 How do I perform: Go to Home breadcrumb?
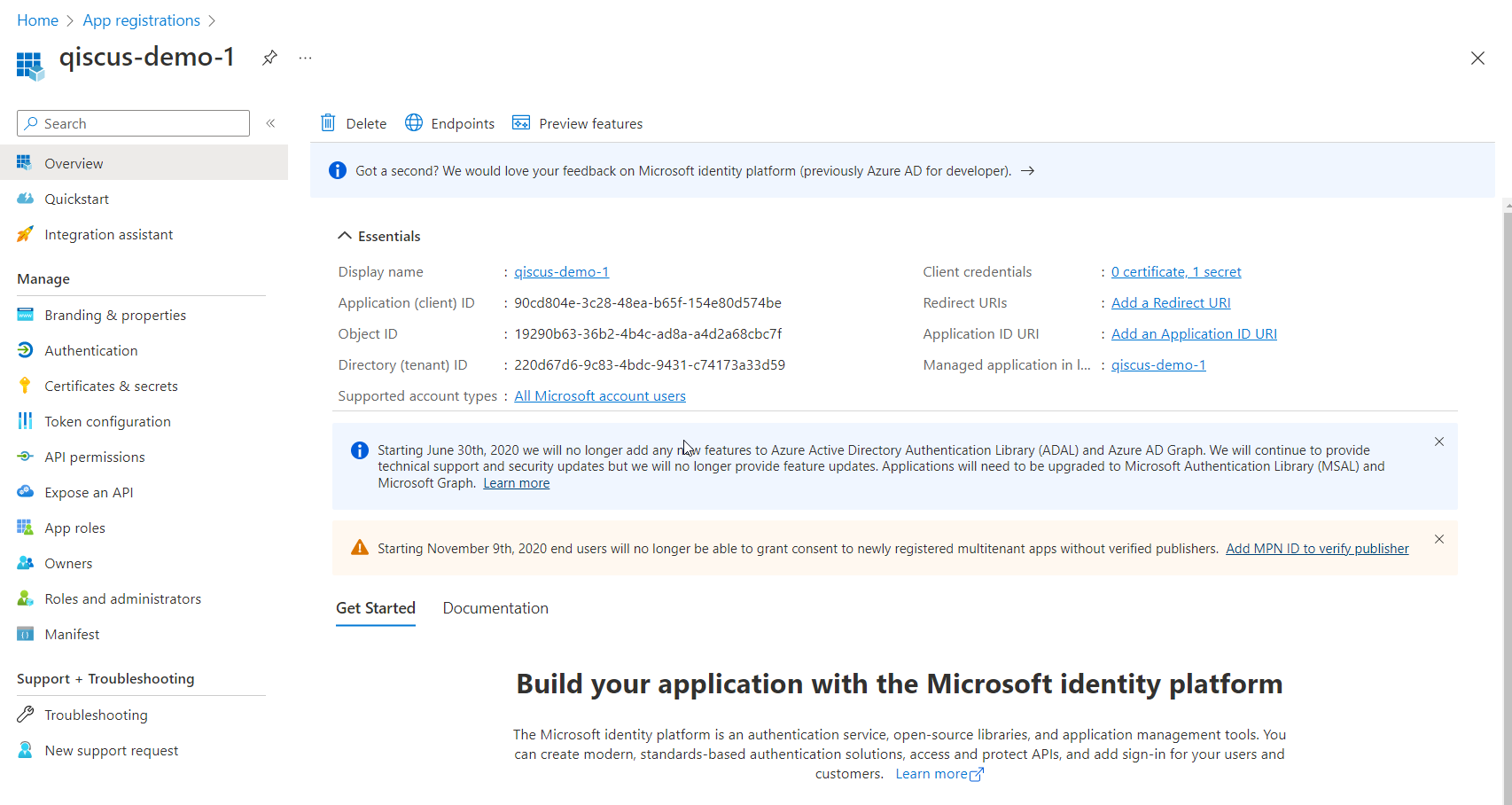[x=37, y=20]
